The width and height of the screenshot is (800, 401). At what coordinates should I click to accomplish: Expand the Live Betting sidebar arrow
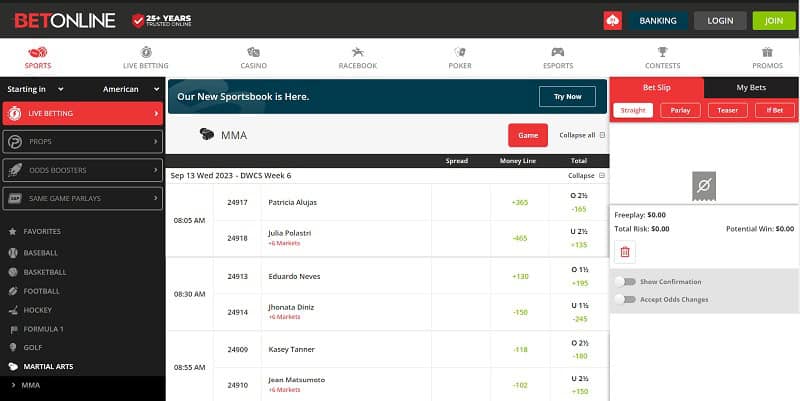pos(156,113)
